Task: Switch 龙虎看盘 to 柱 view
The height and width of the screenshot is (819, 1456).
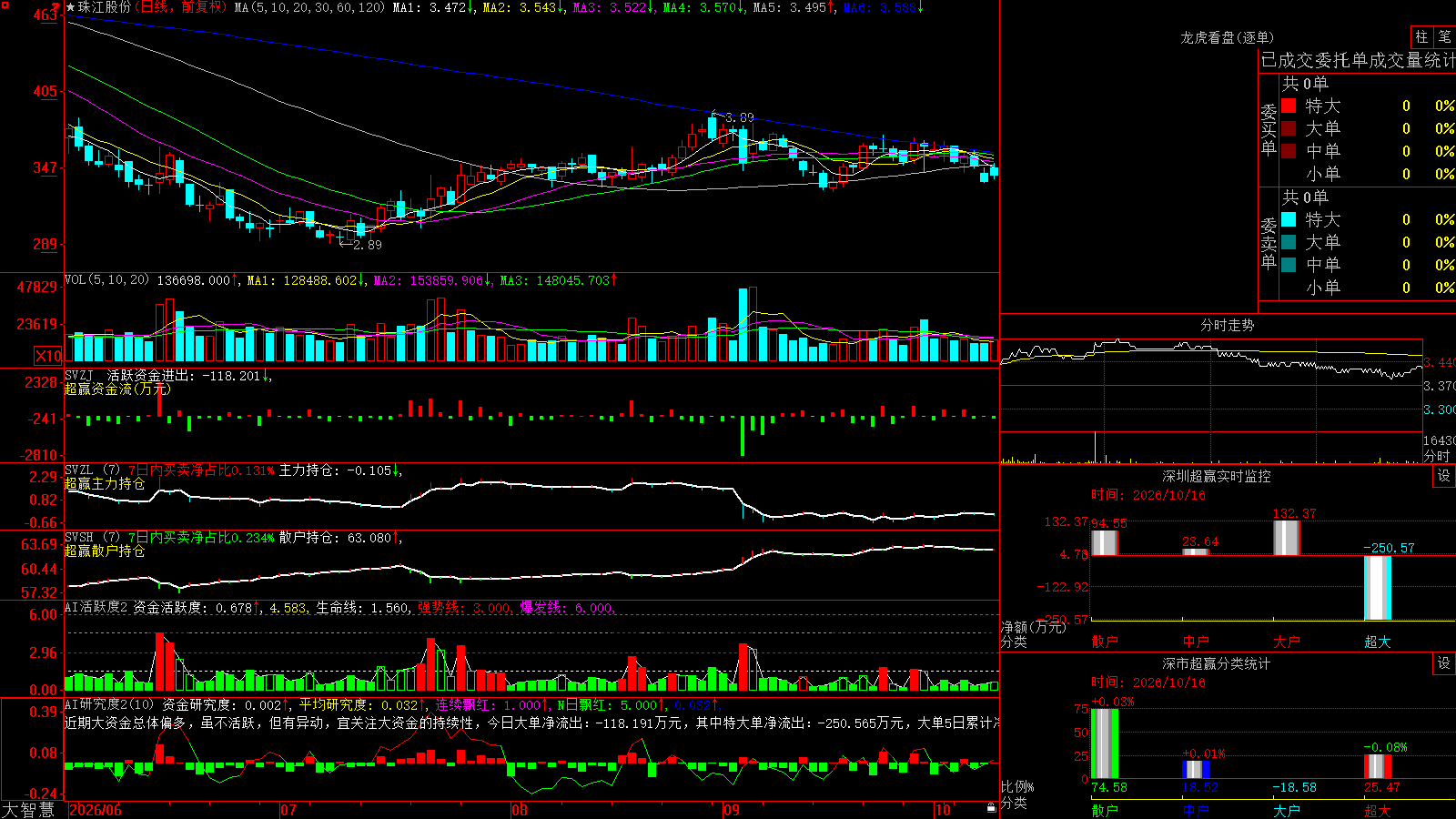Action: (1421, 36)
